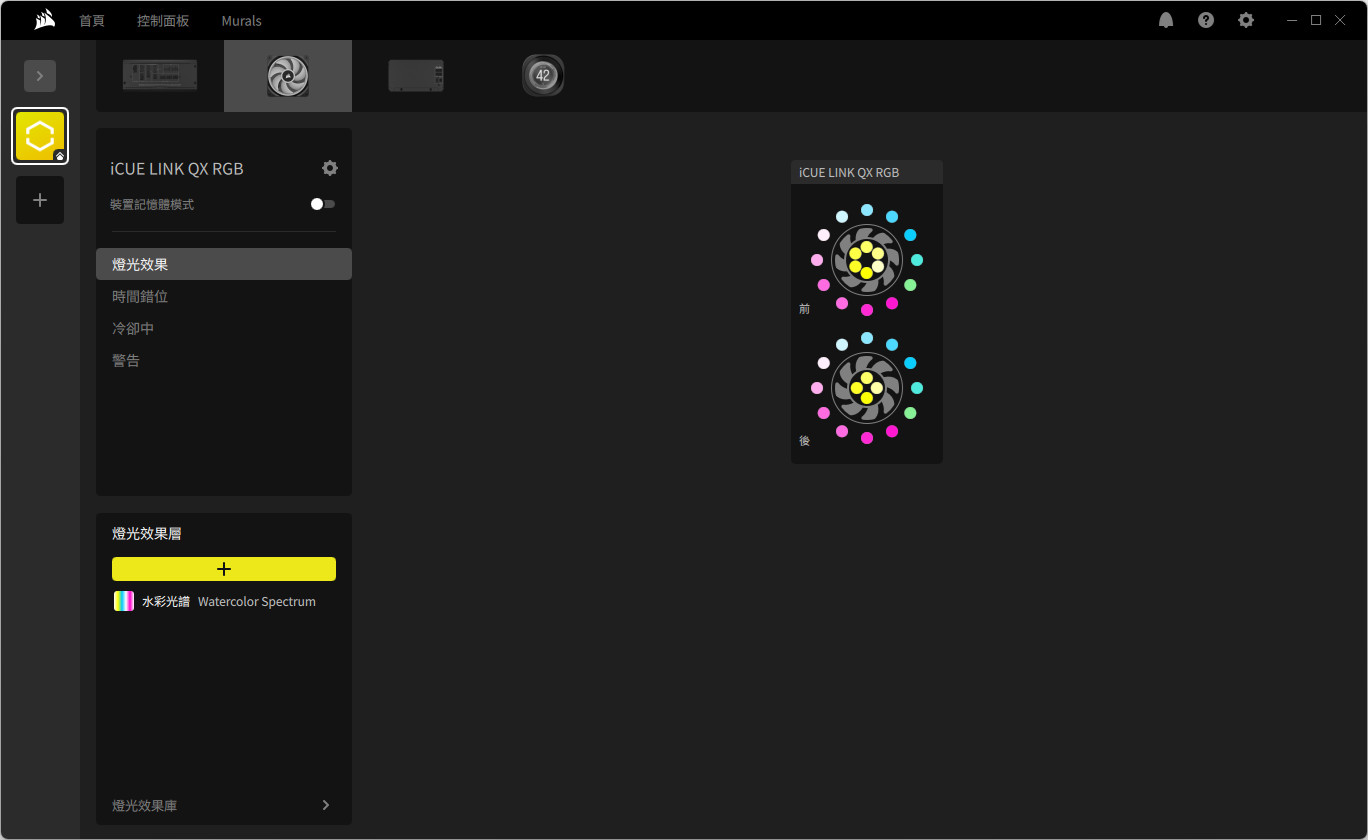Click yellow add lighting layer button
Screen dimensions: 1368x840
click(x=224, y=569)
